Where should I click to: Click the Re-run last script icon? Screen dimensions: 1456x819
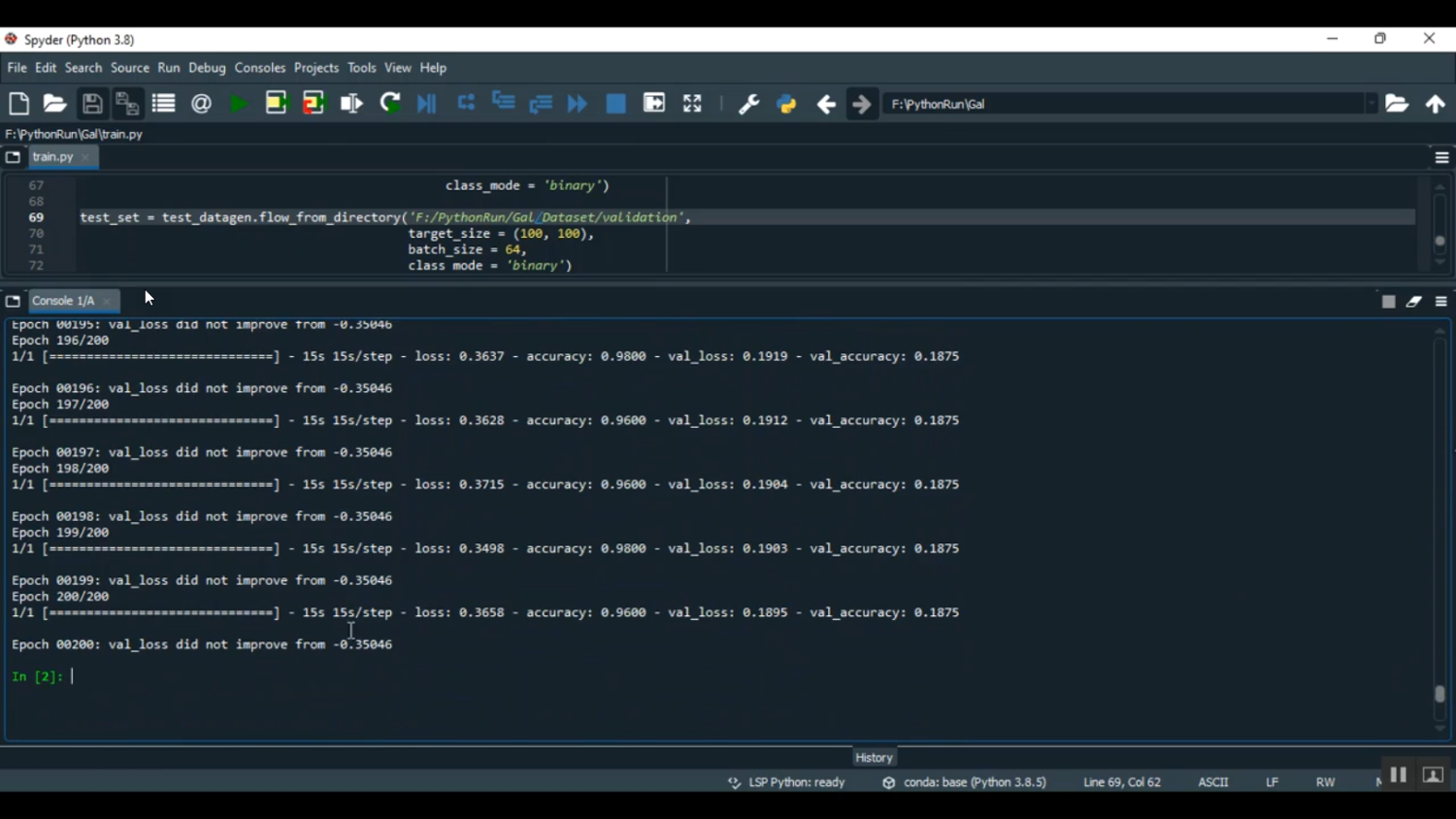[x=390, y=104]
